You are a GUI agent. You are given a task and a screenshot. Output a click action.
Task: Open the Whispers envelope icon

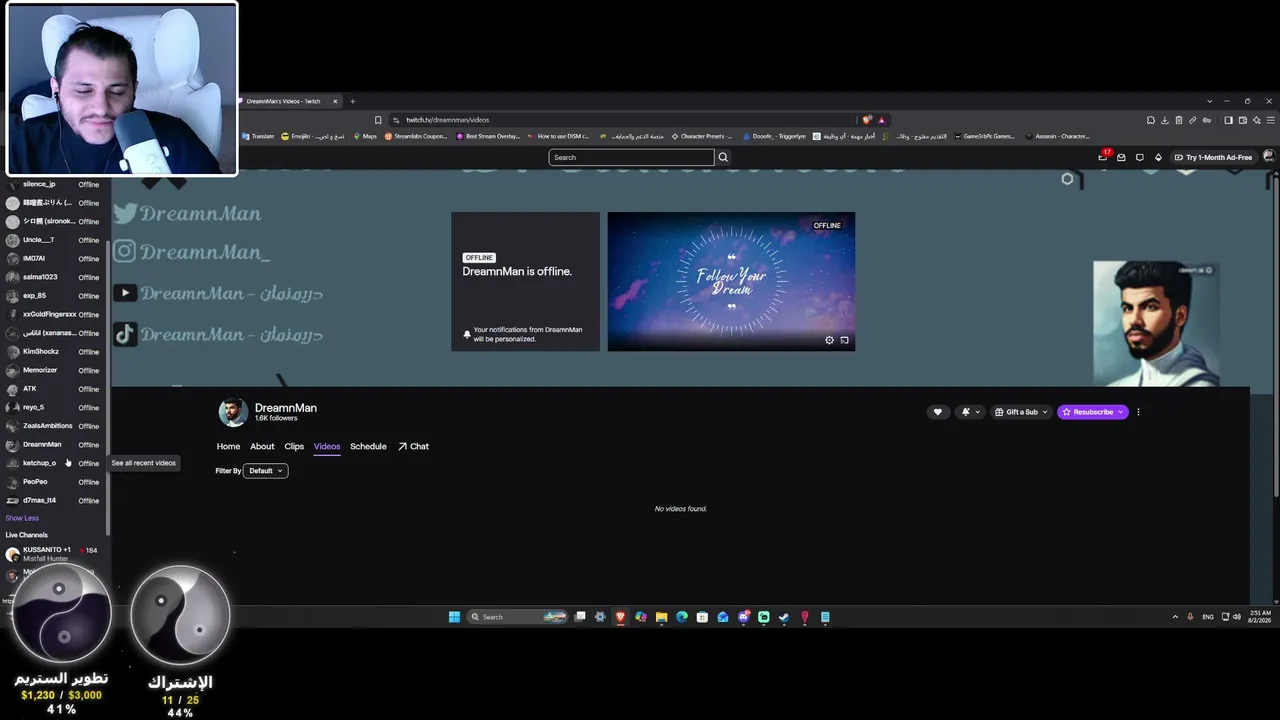coord(1121,157)
